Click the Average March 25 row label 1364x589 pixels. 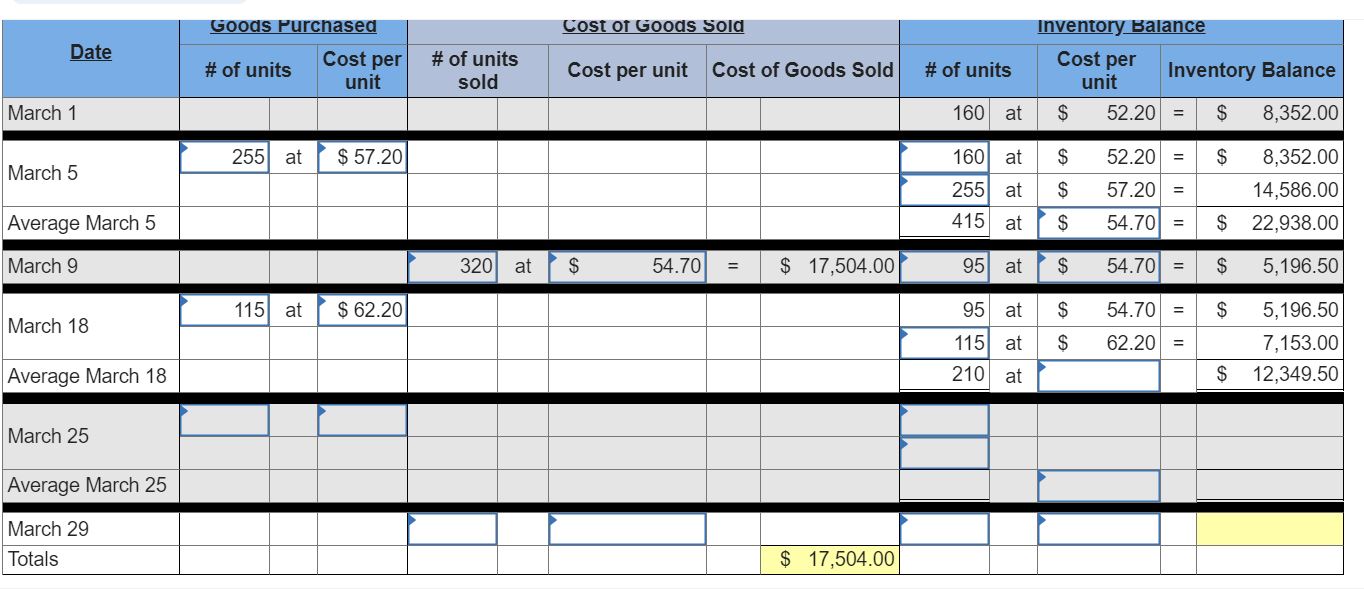(x=87, y=485)
